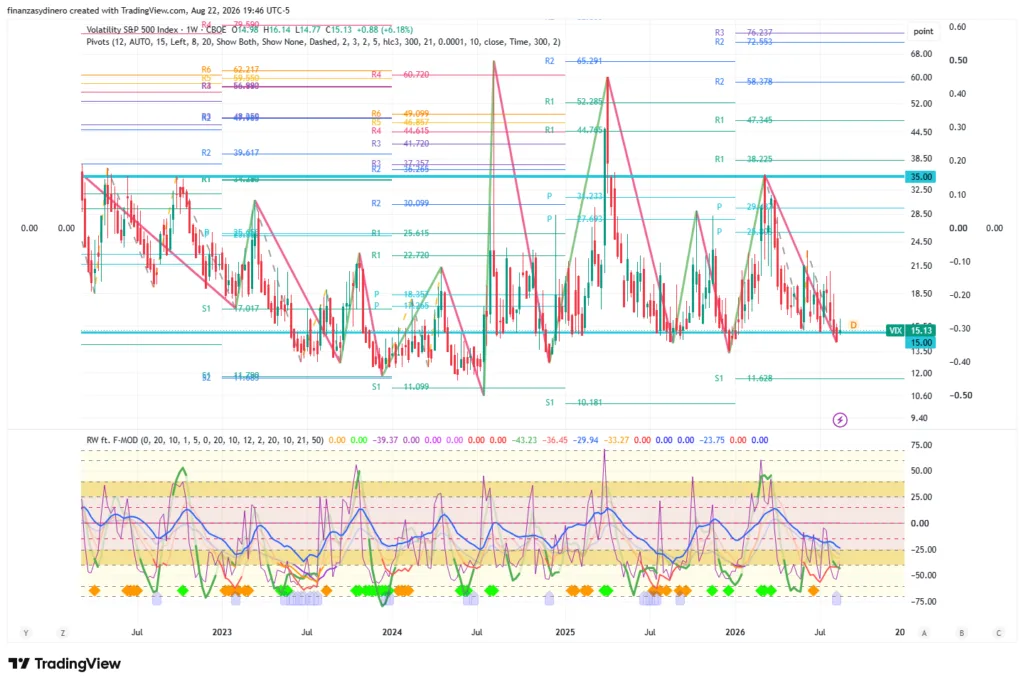
Task: Click the R2 65.291 pivot label
Action: tap(573, 61)
